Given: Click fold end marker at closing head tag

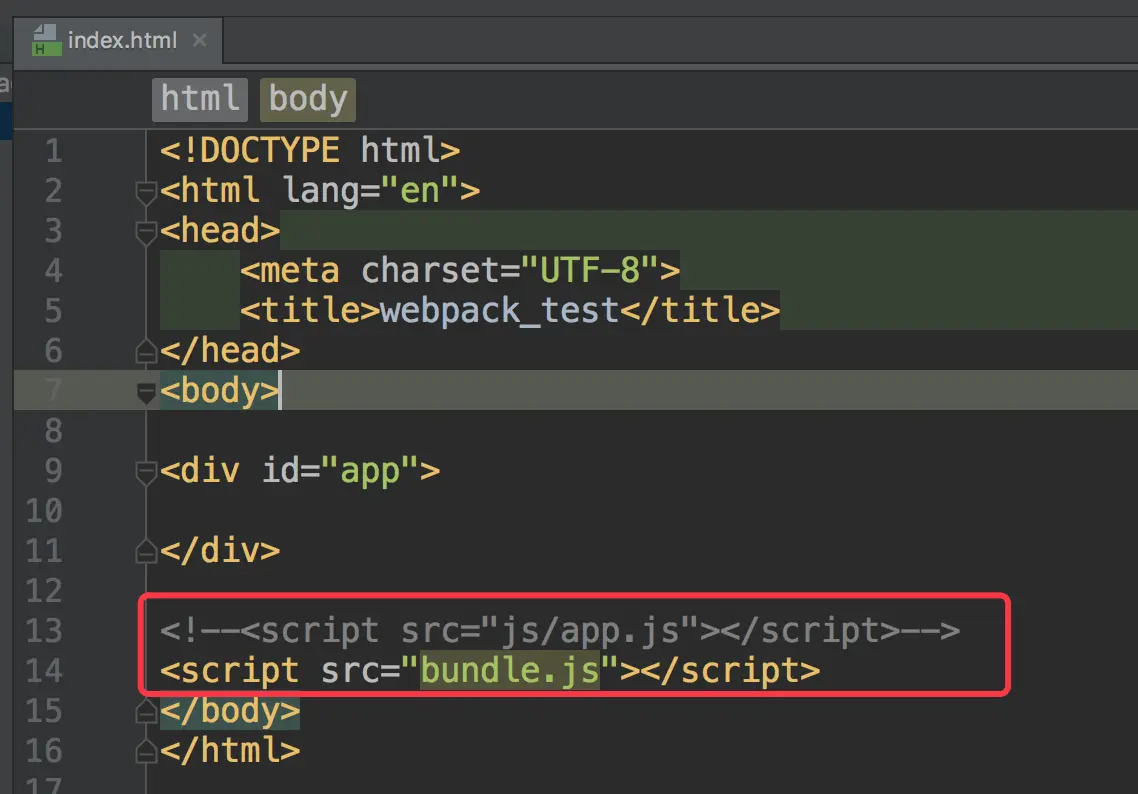Looking at the screenshot, I should point(146,352).
